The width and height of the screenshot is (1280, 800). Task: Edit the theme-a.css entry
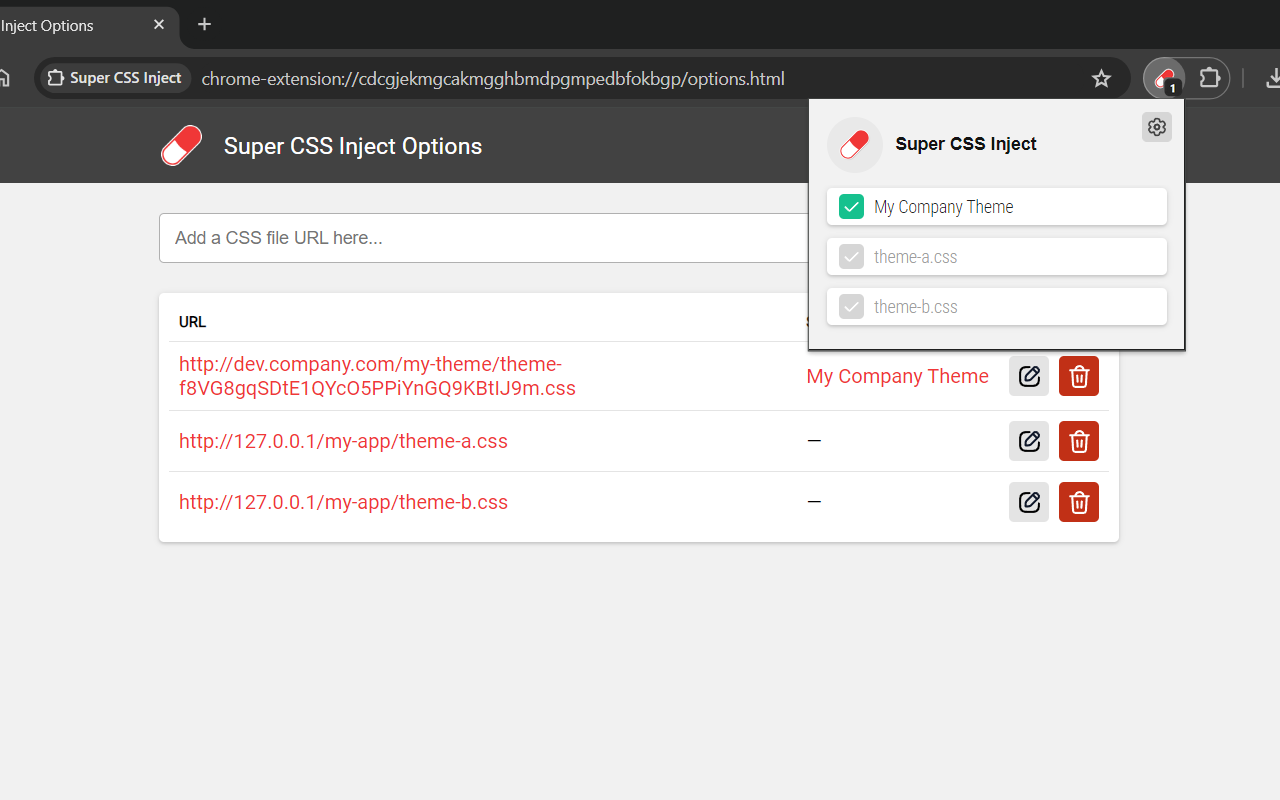1029,441
